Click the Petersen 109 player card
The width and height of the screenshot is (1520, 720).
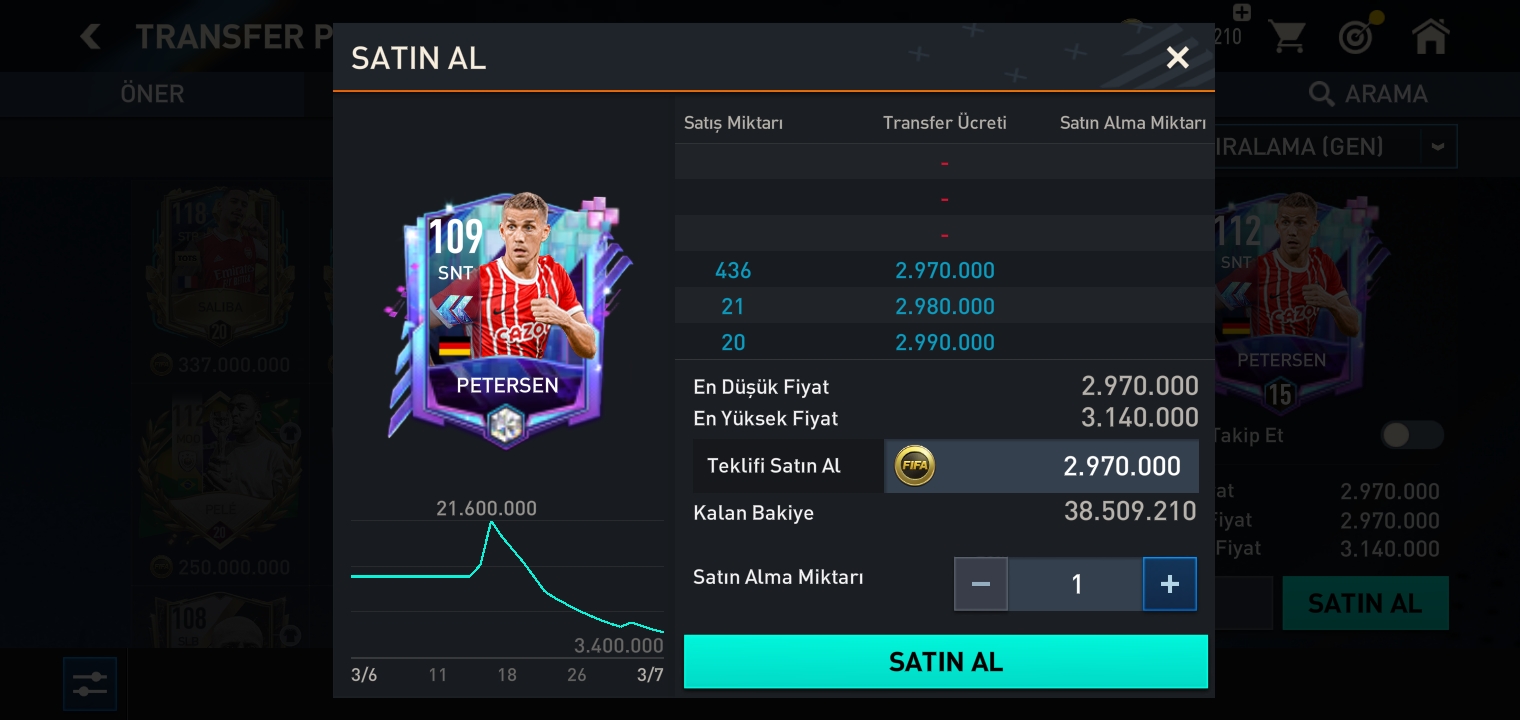[x=509, y=320]
